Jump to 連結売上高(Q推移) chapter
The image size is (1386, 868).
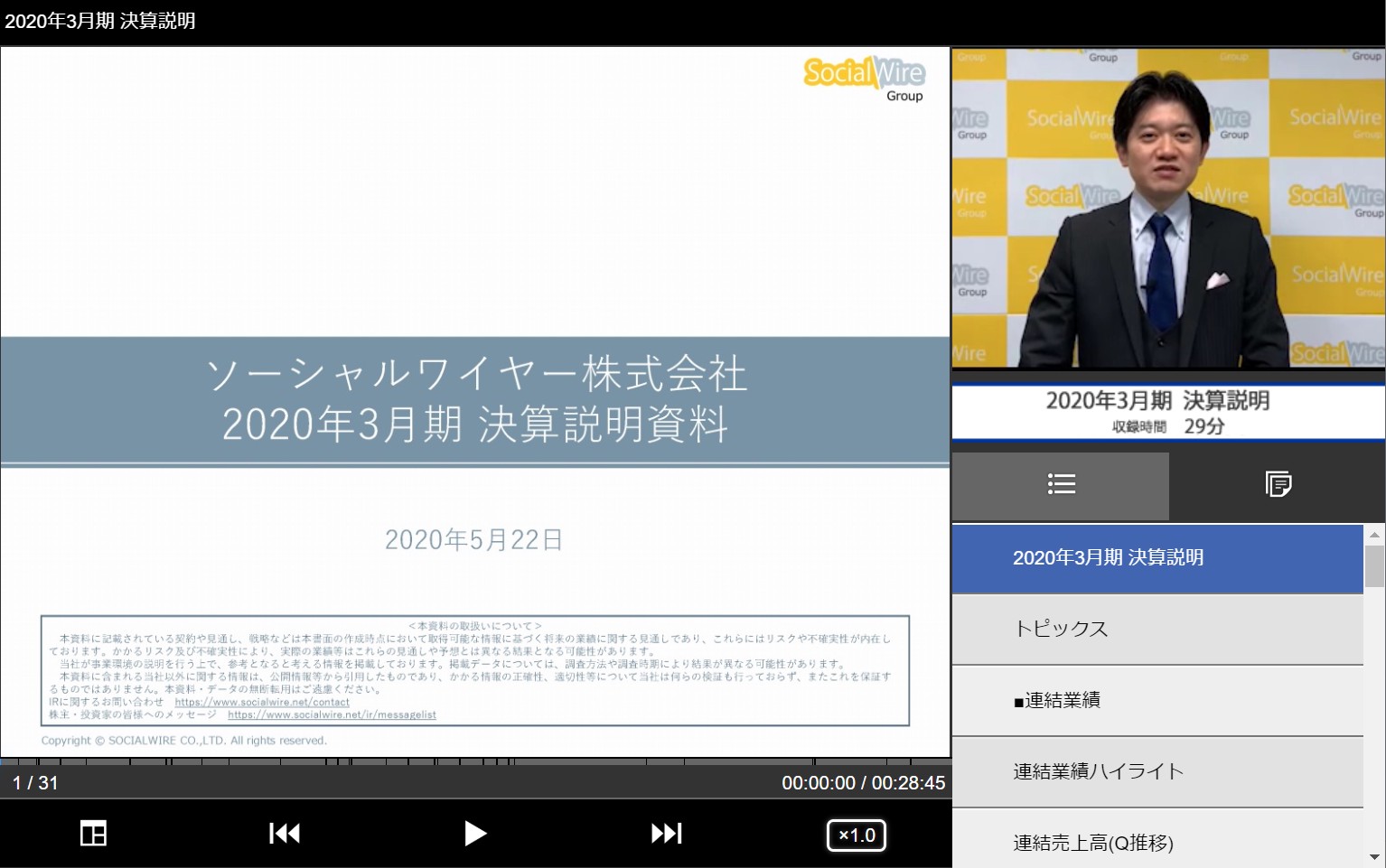(1157, 840)
